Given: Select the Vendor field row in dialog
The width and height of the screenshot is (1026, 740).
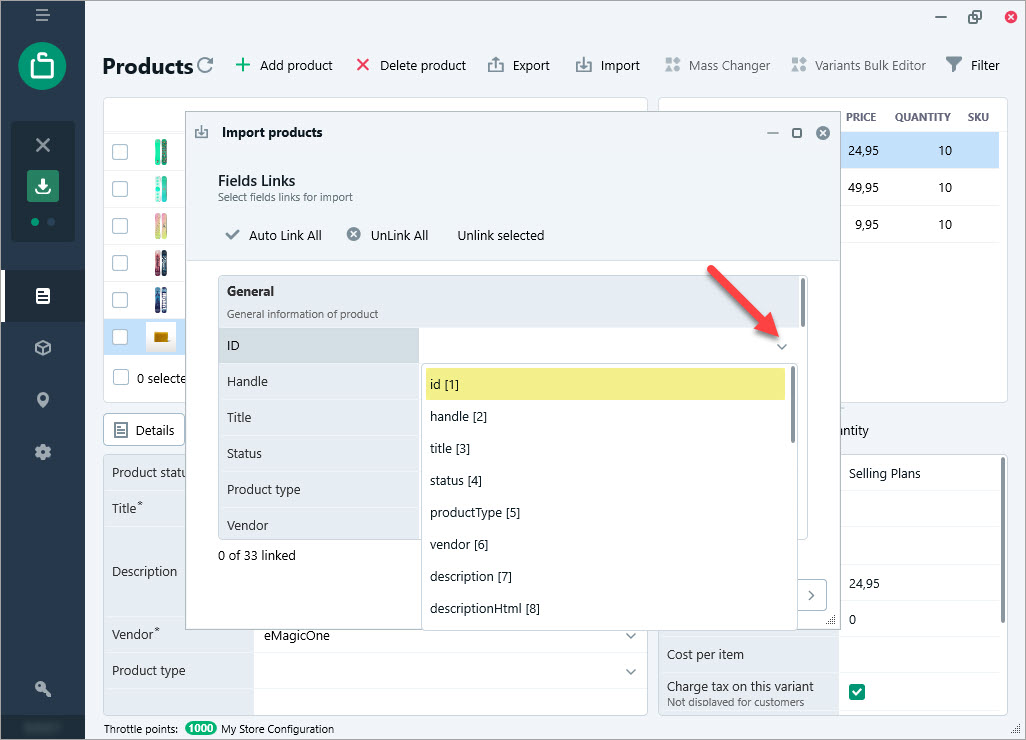Looking at the screenshot, I should (x=319, y=525).
